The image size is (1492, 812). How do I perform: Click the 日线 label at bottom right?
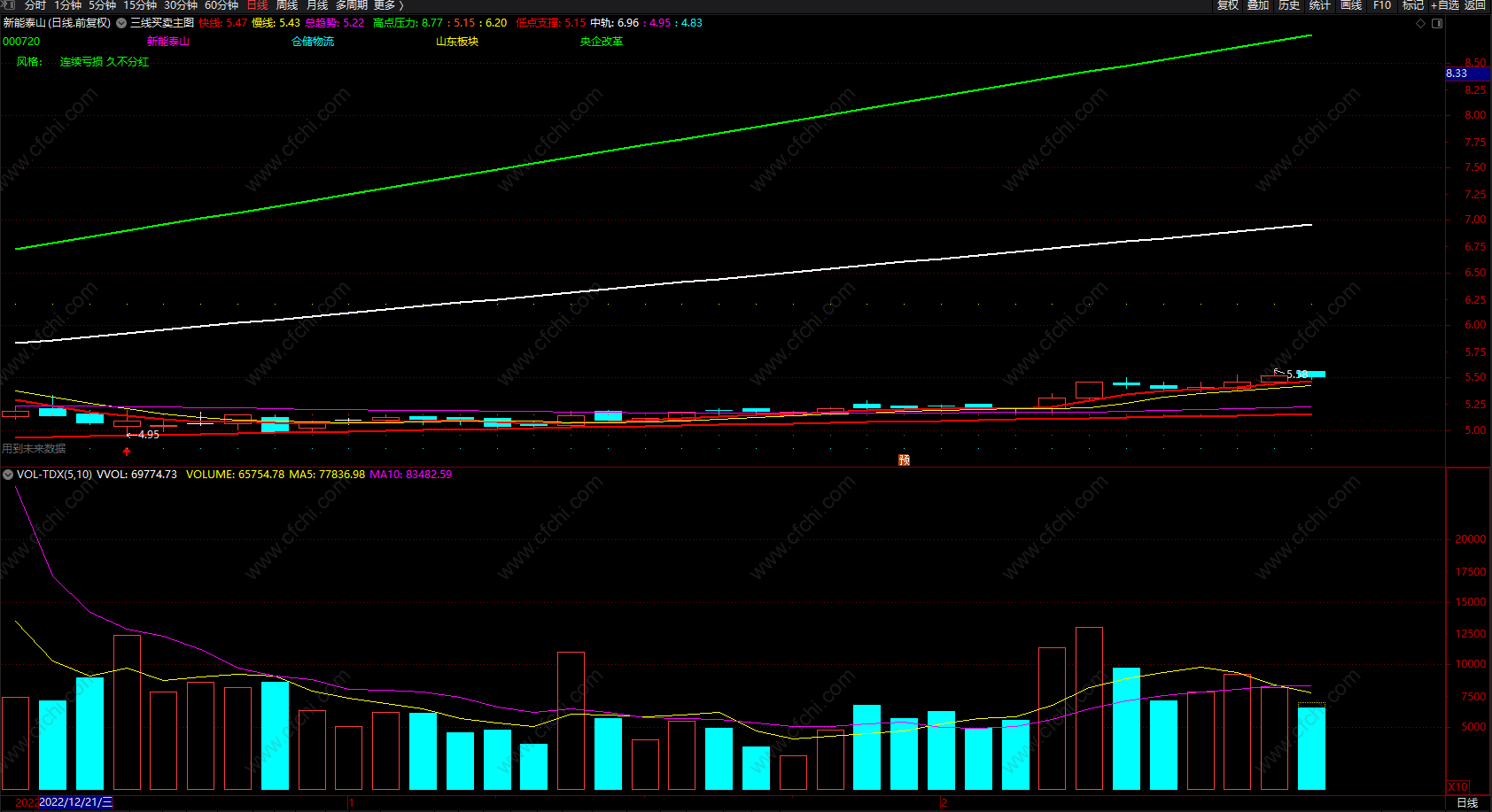1467,803
